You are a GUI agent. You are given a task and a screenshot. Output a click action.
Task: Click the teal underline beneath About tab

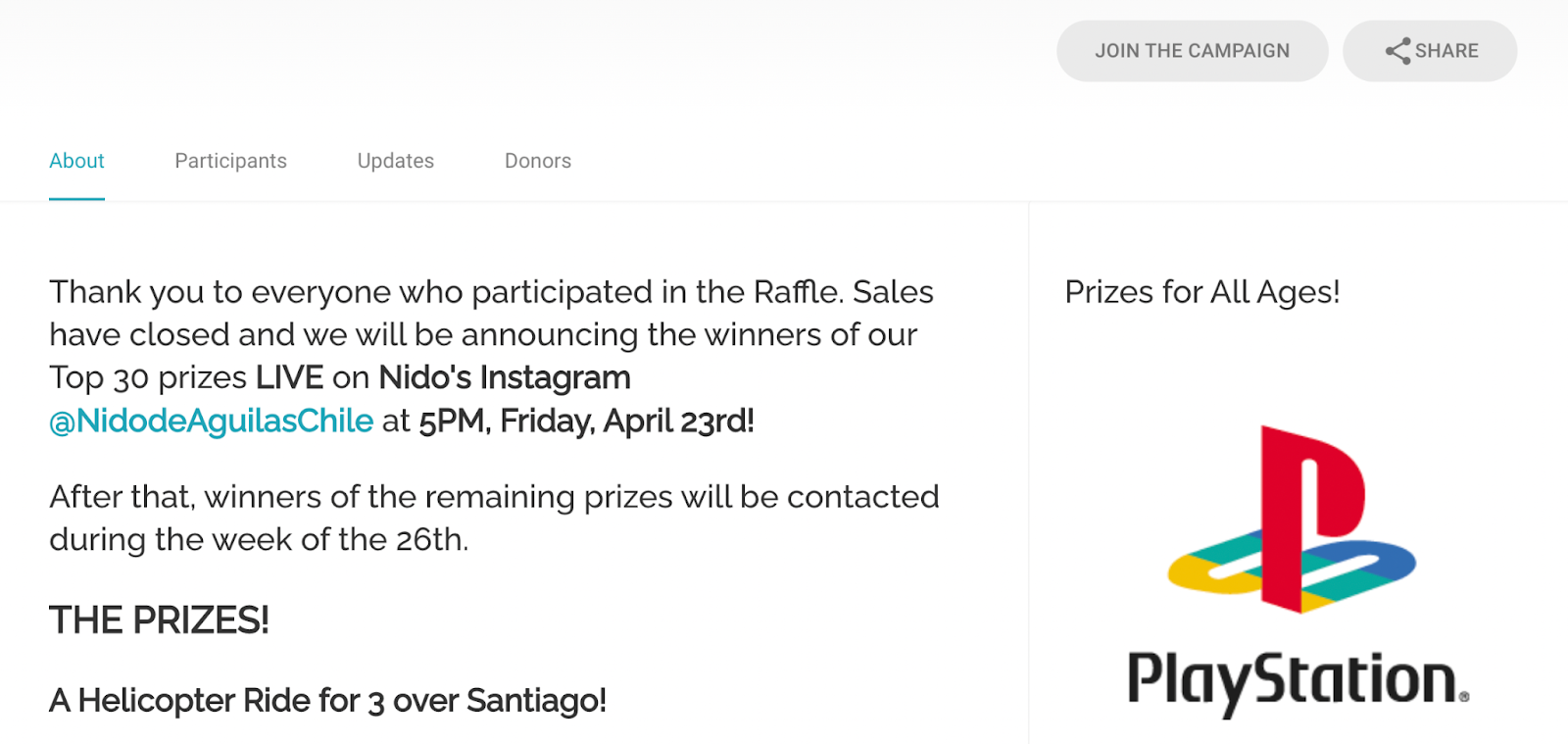point(76,199)
